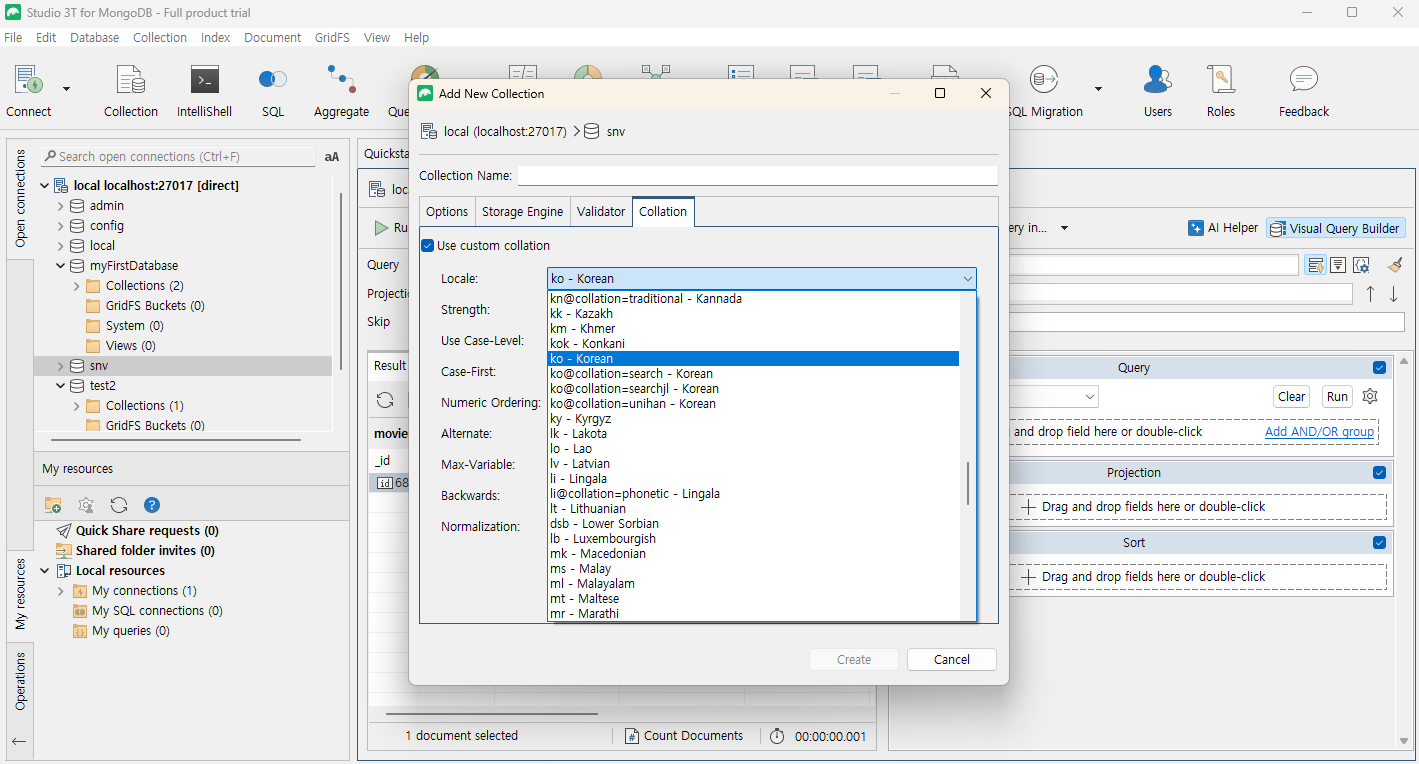Open the Connect dropdown arrow
Viewport: 1419px width, 764px height.
pyautogui.click(x=66, y=89)
